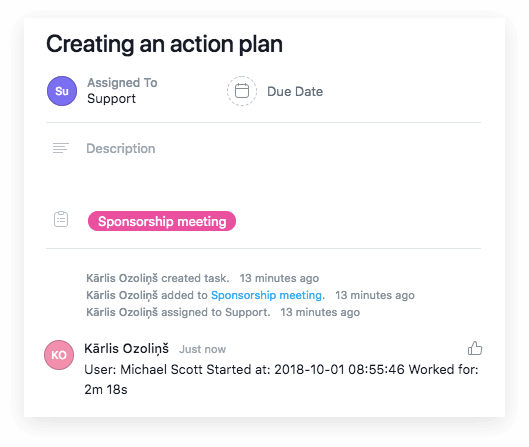This screenshot has height=447, width=529.
Task: Select the Michael Scott comment text
Action: [281, 380]
